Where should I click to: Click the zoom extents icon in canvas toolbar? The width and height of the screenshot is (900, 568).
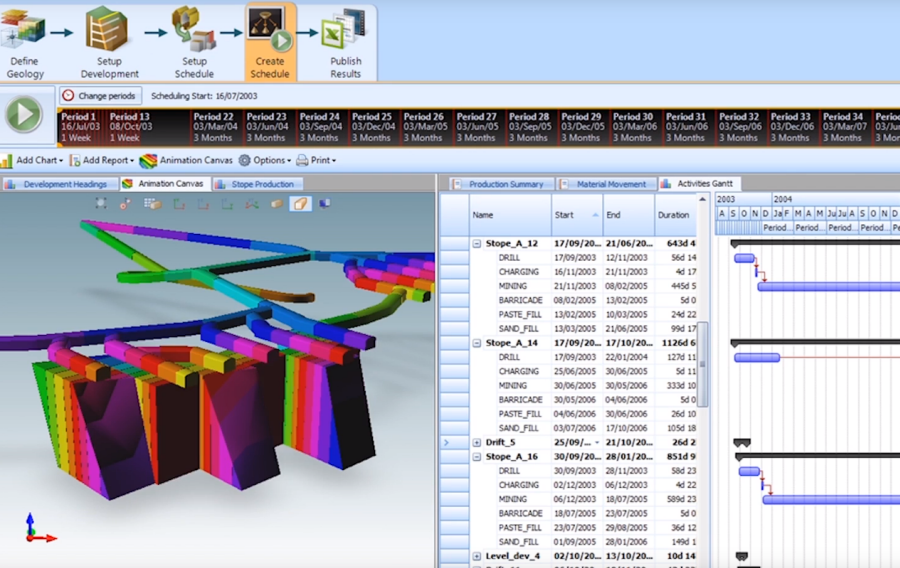tap(101, 204)
